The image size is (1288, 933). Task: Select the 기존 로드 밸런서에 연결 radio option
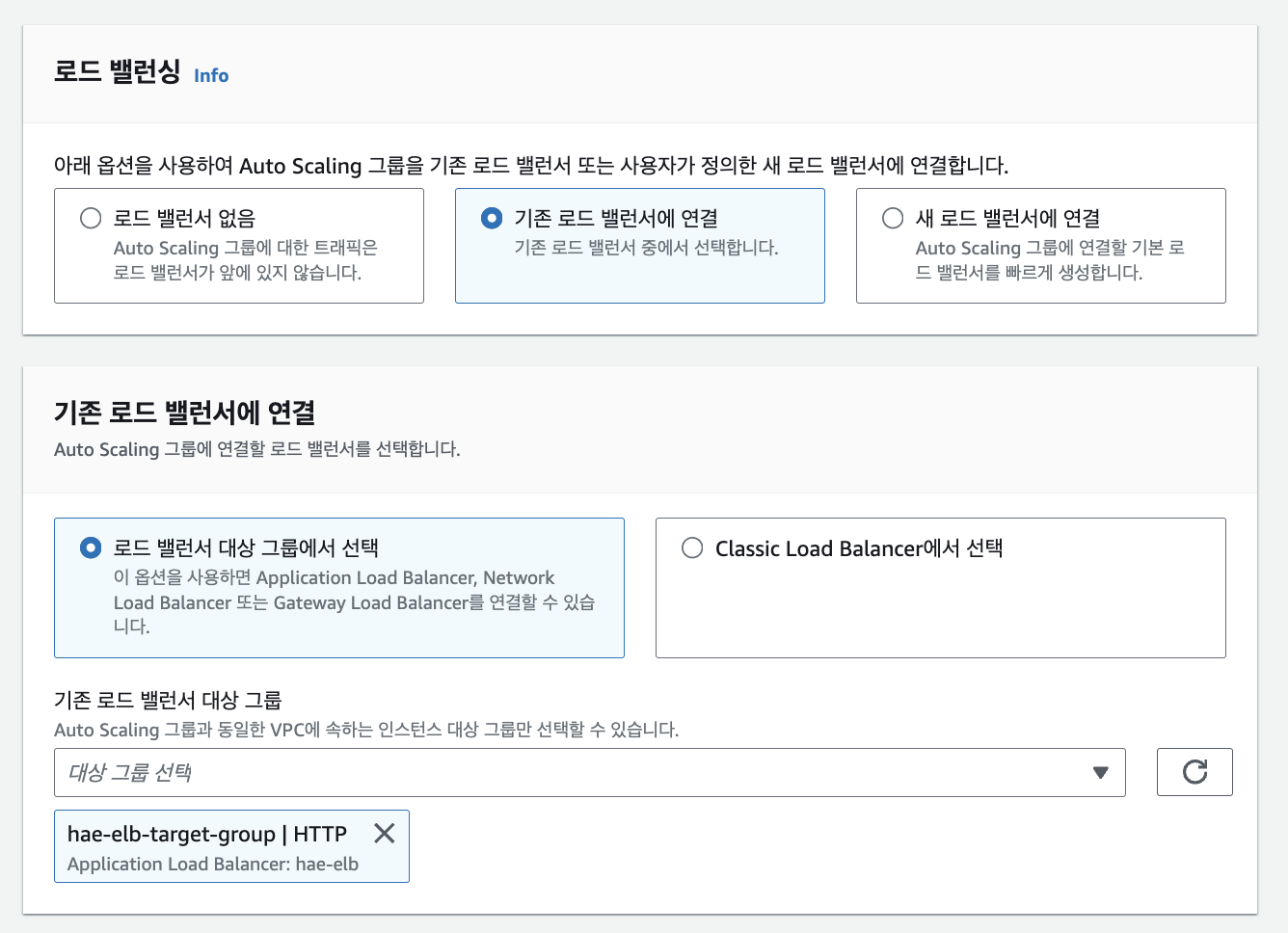[492, 218]
